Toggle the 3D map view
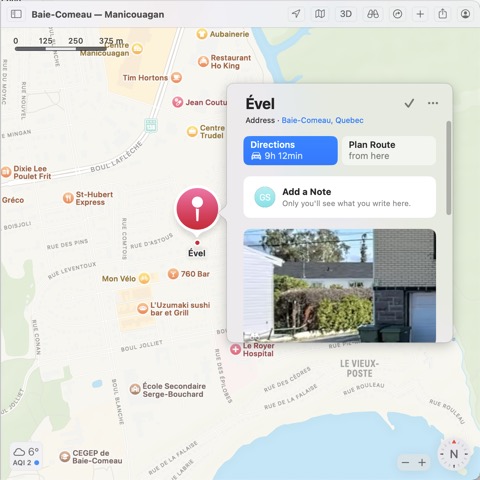The height and width of the screenshot is (480, 480). tap(346, 14)
